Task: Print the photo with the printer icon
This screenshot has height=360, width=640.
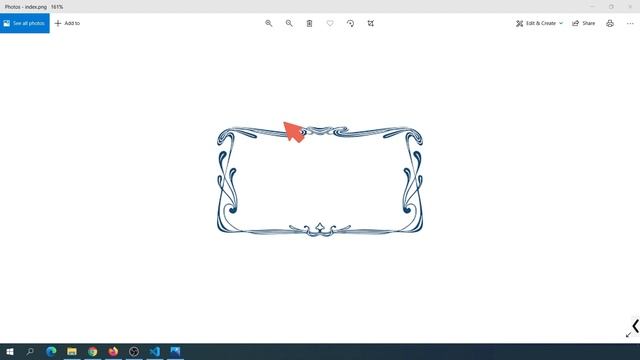Action: click(x=610, y=23)
